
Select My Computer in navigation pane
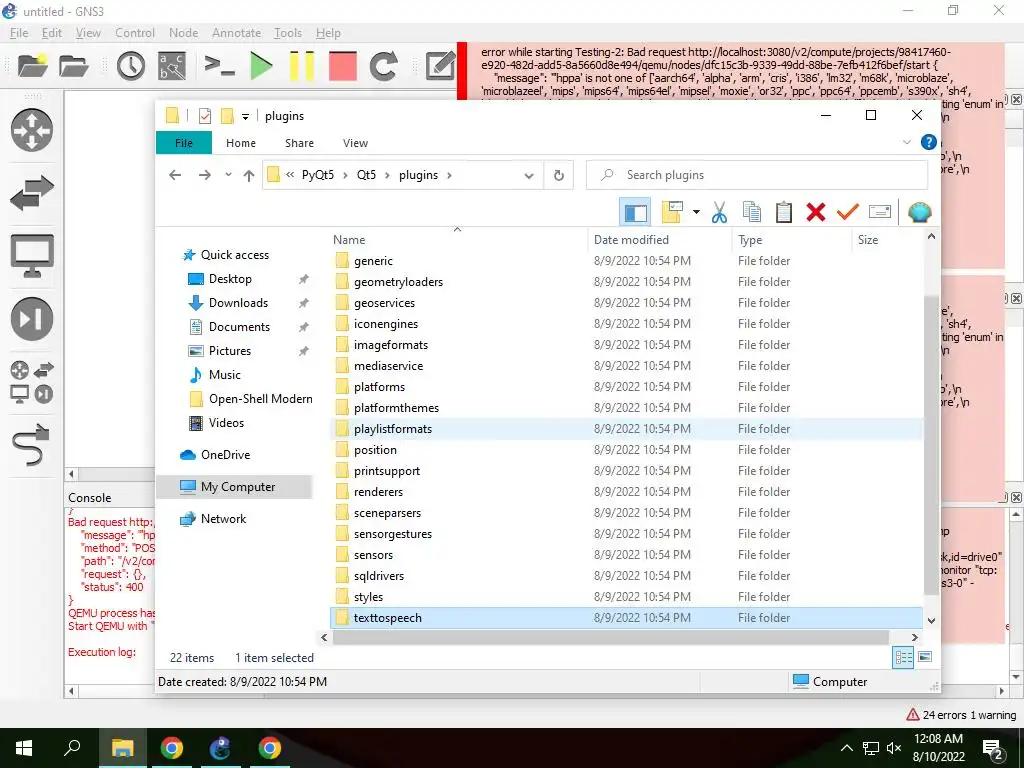point(234,487)
